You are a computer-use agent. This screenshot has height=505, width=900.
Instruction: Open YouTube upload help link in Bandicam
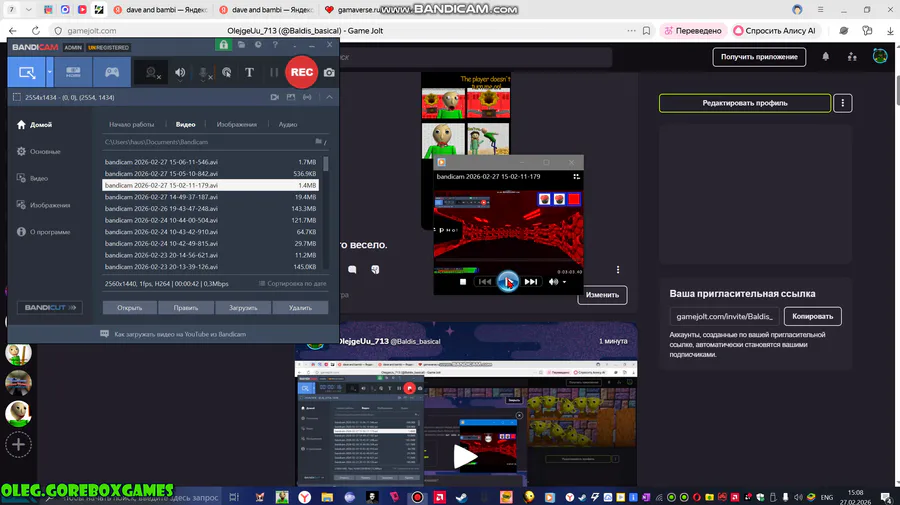click(173, 334)
